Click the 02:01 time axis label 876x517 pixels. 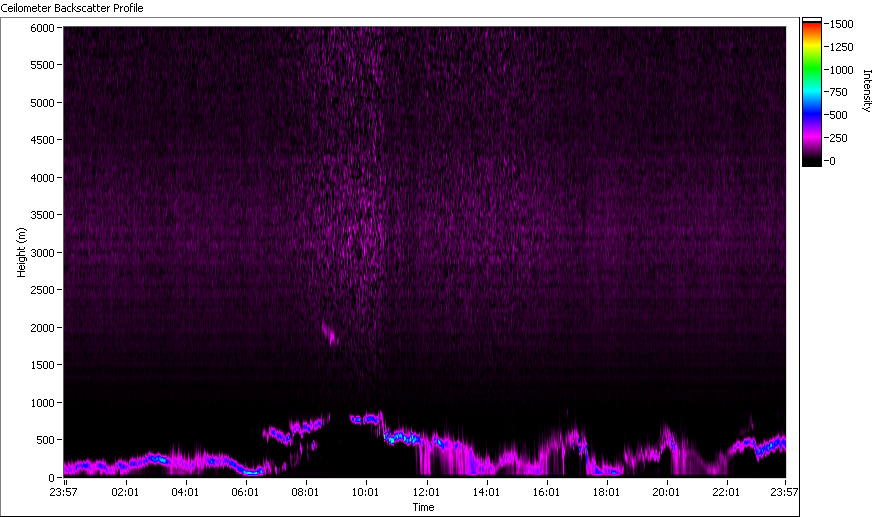(x=125, y=492)
